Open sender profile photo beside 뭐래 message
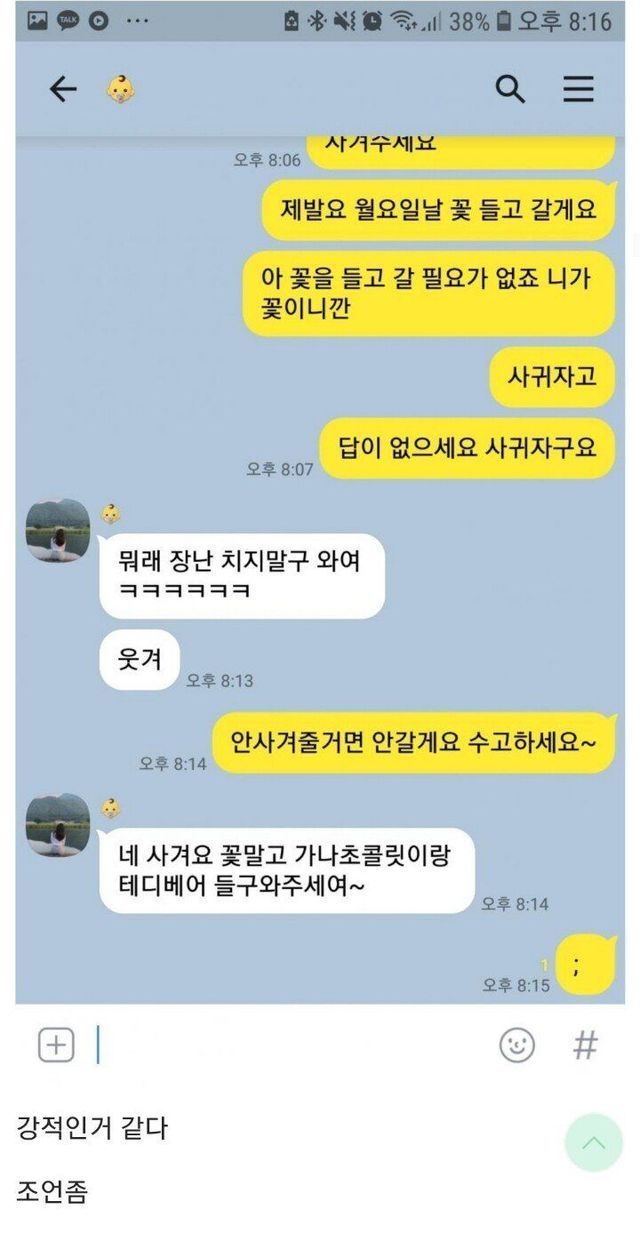This screenshot has width=640, height=1251. click(58, 530)
